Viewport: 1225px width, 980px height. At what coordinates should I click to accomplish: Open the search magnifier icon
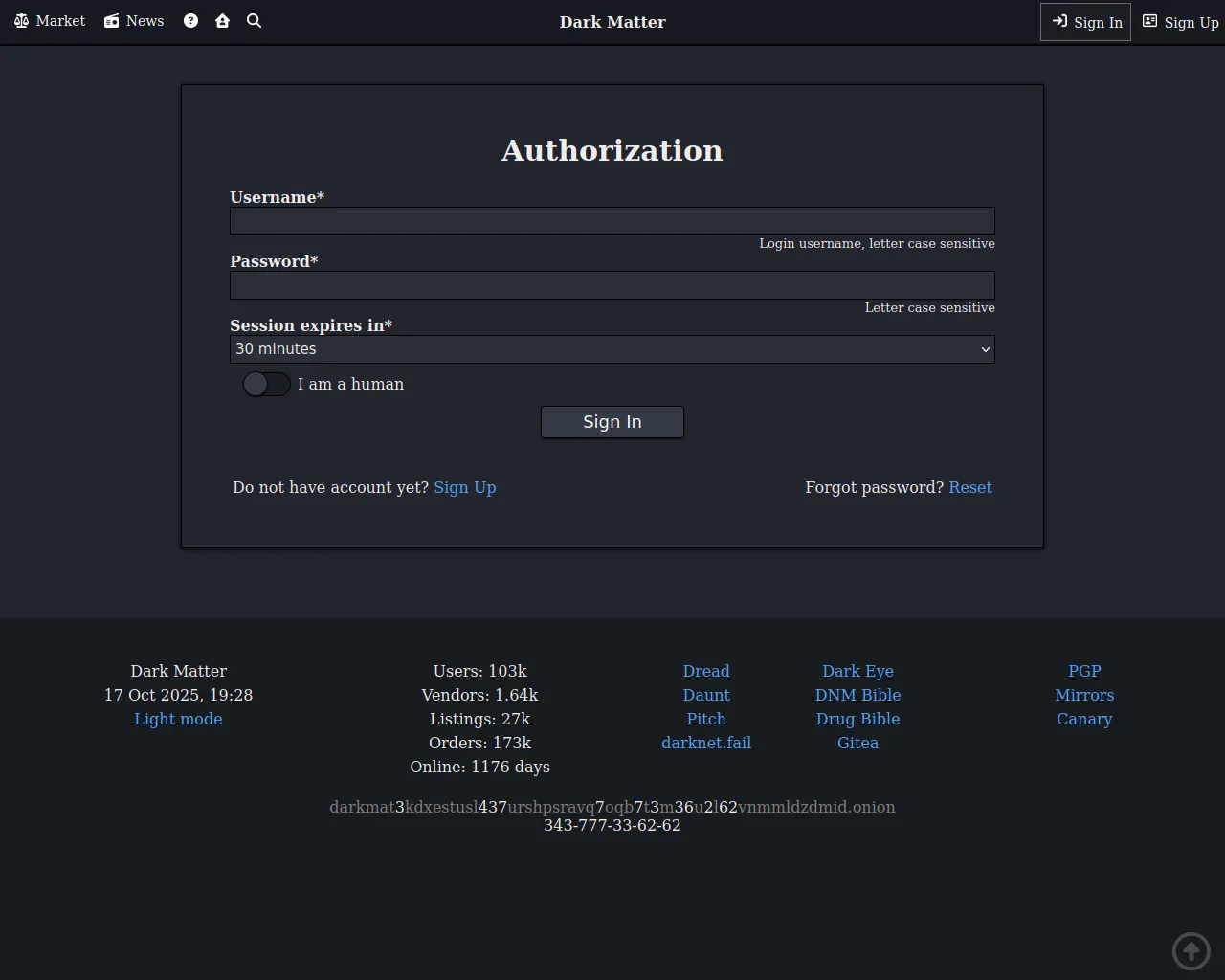point(254,21)
